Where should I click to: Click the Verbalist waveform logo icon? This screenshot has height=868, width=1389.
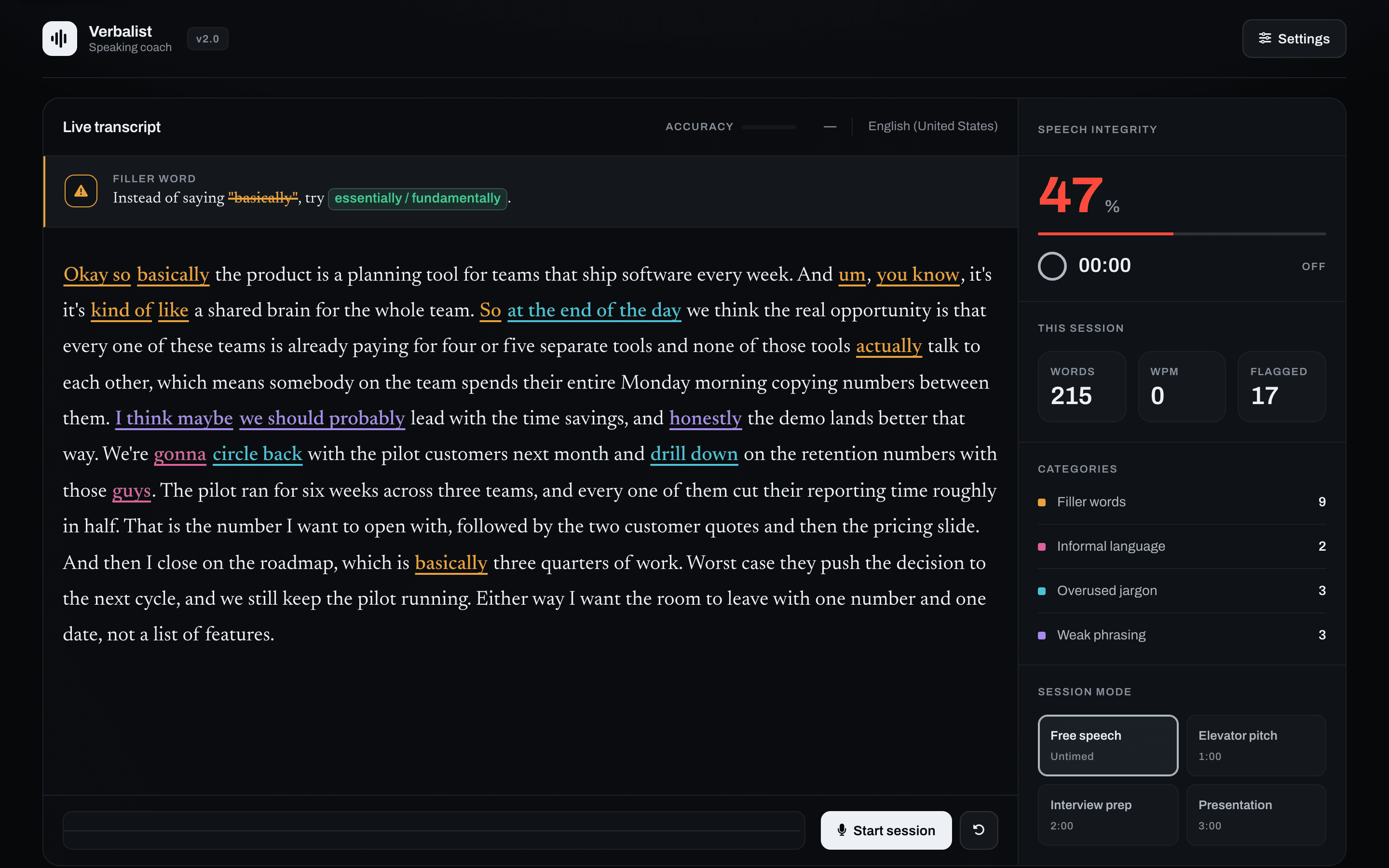(60, 39)
